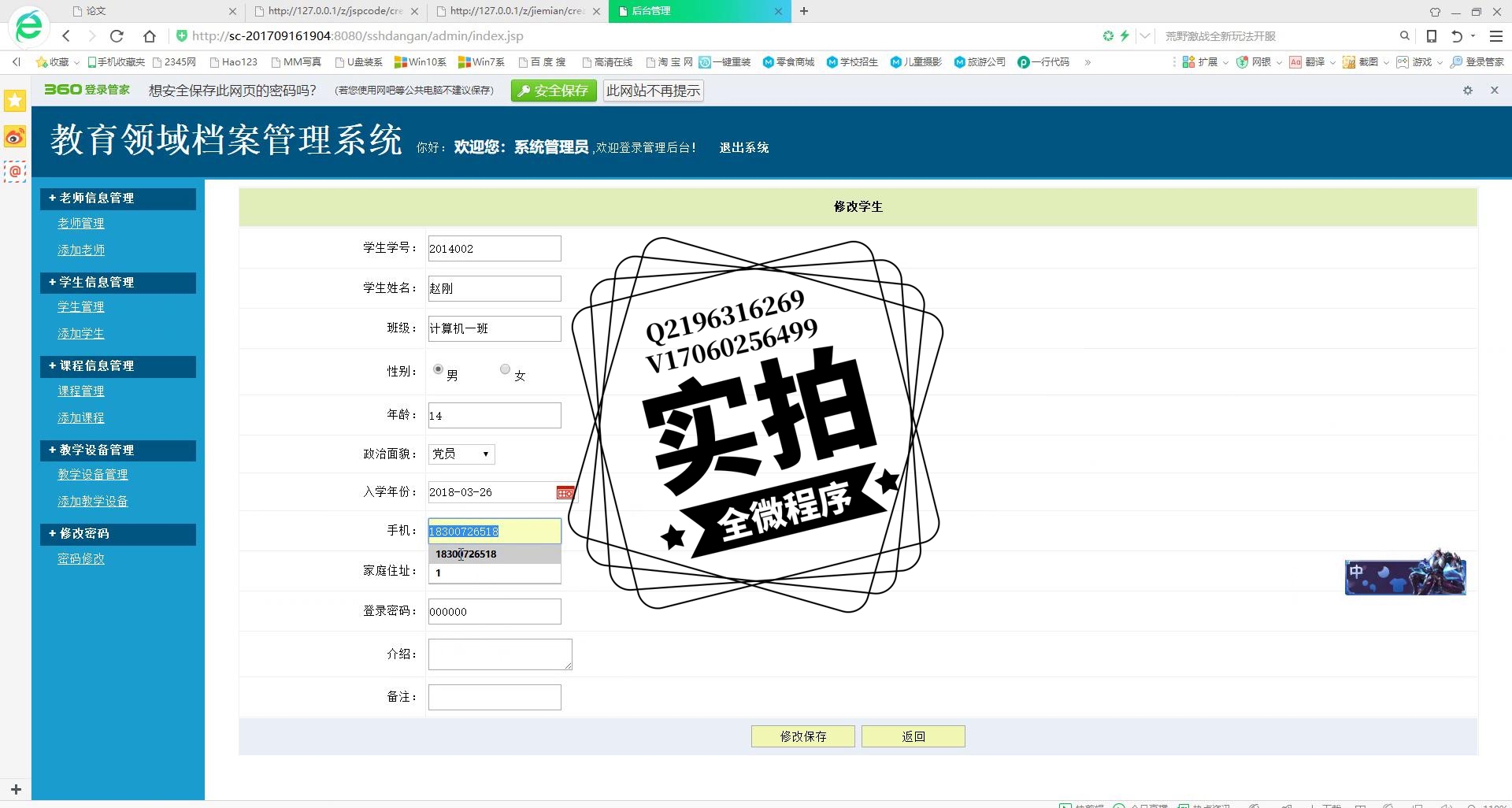The height and width of the screenshot is (808, 1512).
Task: Open the Weibo sidebar icon
Action: pos(15,137)
